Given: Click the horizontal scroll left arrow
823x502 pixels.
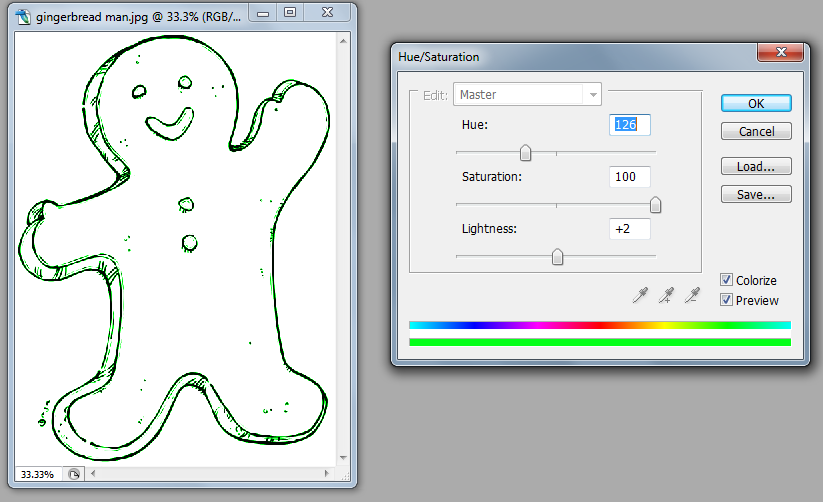Looking at the screenshot, I should click(x=93, y=474).
